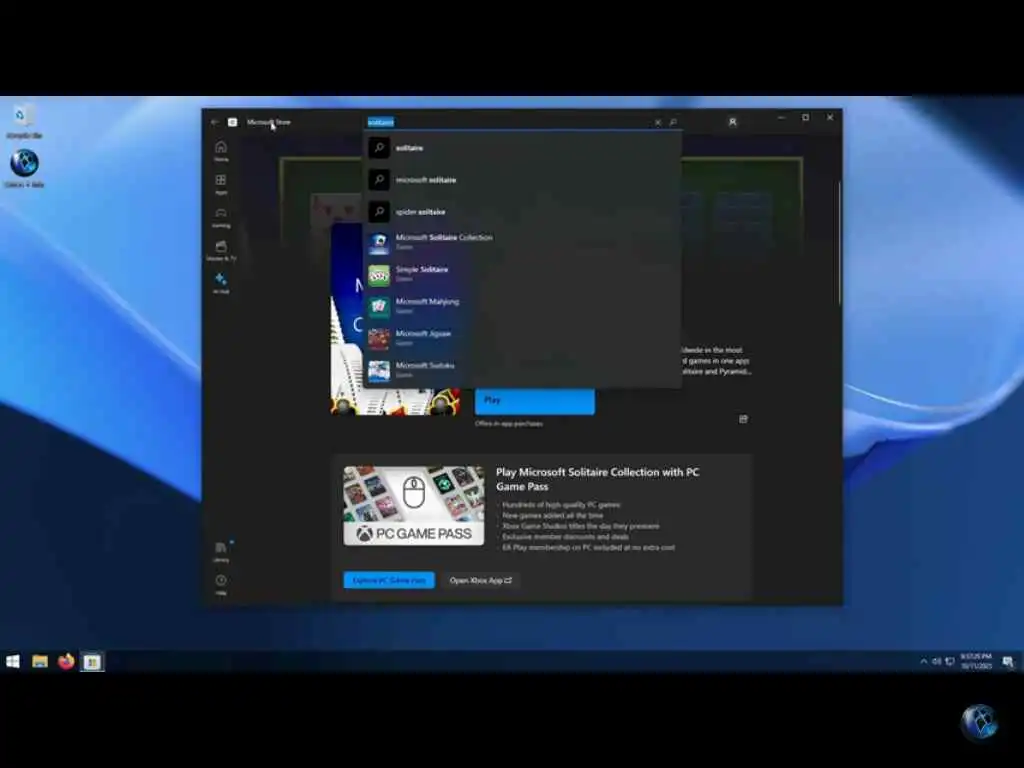This screenshot has height=768, width=1024.
Task: Select the 'microsoft solitaire' search suggestion
Action: (522, 180)
